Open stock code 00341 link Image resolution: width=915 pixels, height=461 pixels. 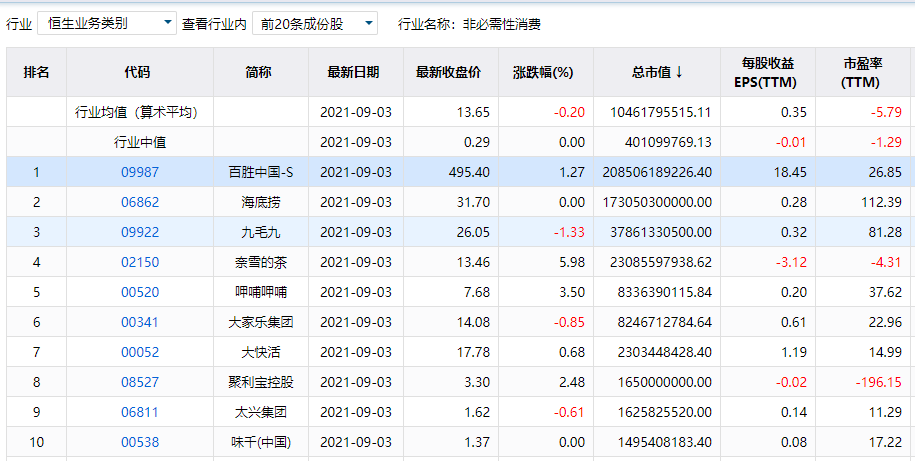[x=140, y=322]
